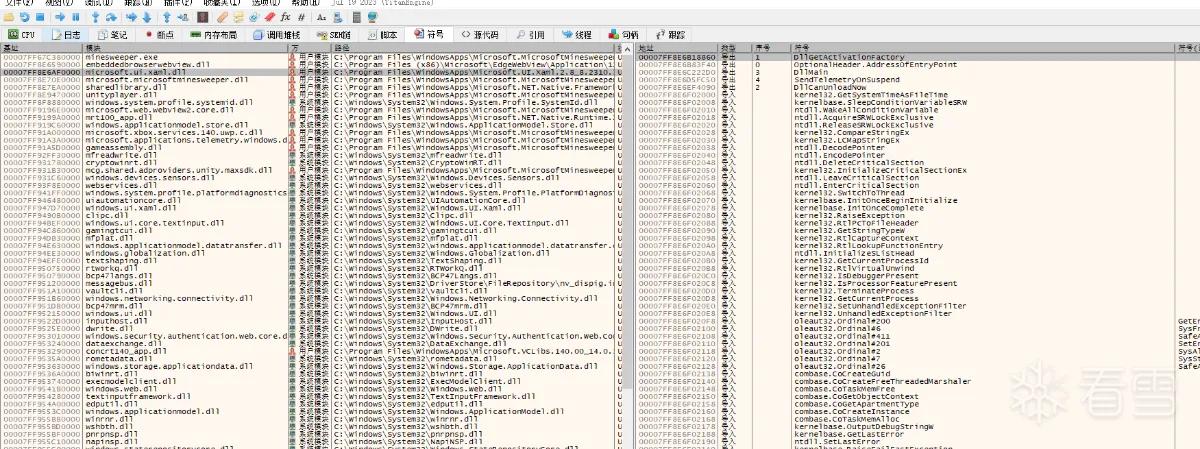The image size is (1200, 449).
Task: Click the Step Over toolbar icon
Action: (x=111, y=17)
